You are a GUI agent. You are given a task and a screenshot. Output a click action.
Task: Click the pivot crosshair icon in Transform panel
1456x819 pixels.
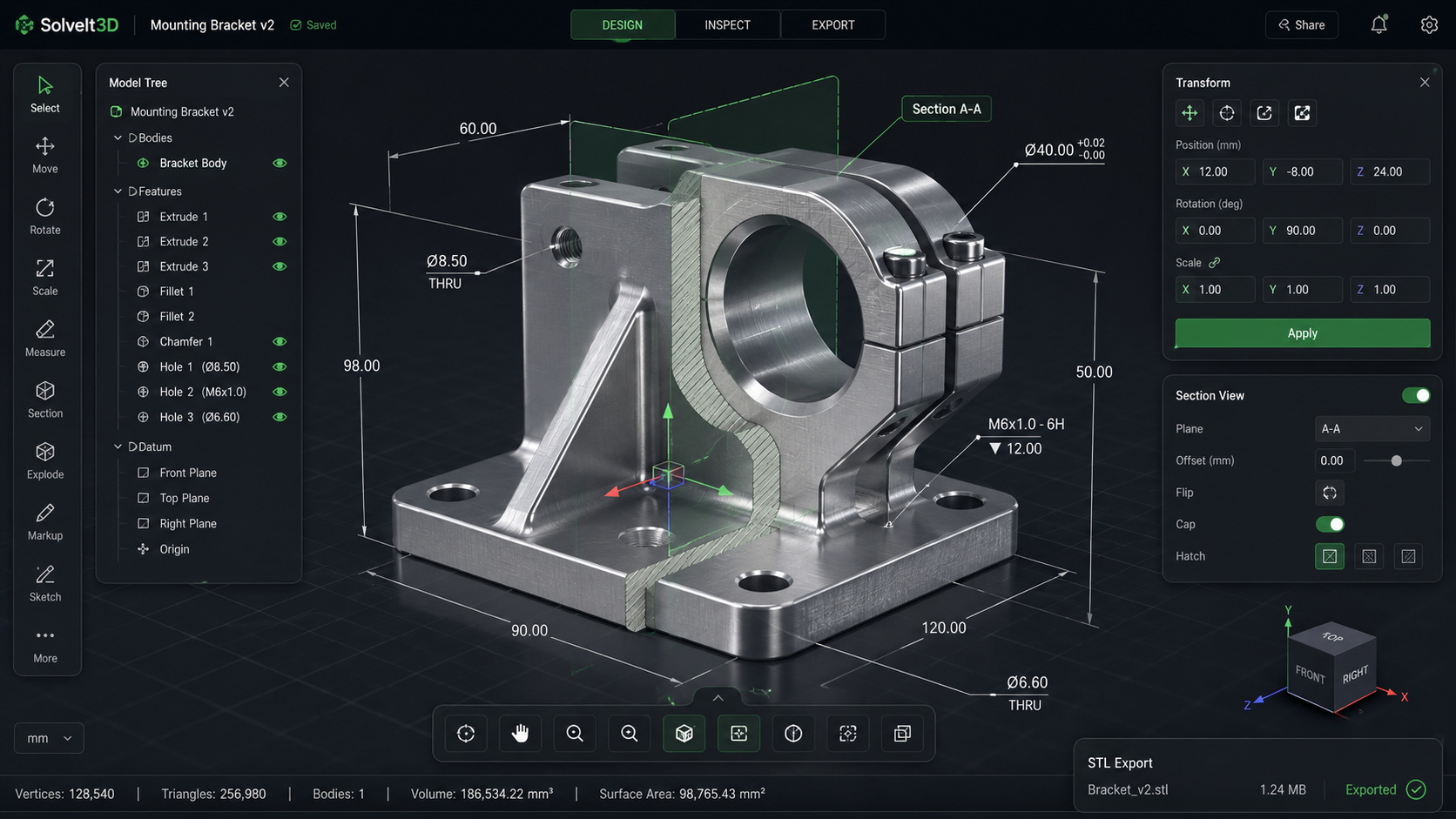point(1227,113)
